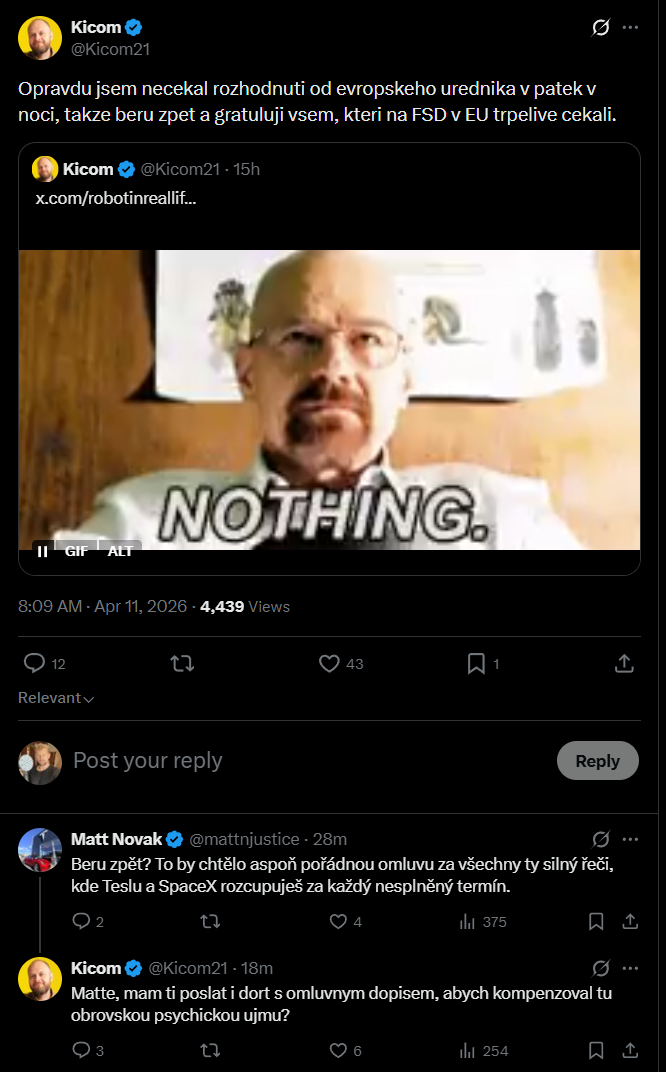Like the main Kicom post
The width and height of the screenshot is (666, 1072).
(x=329, y=663)
